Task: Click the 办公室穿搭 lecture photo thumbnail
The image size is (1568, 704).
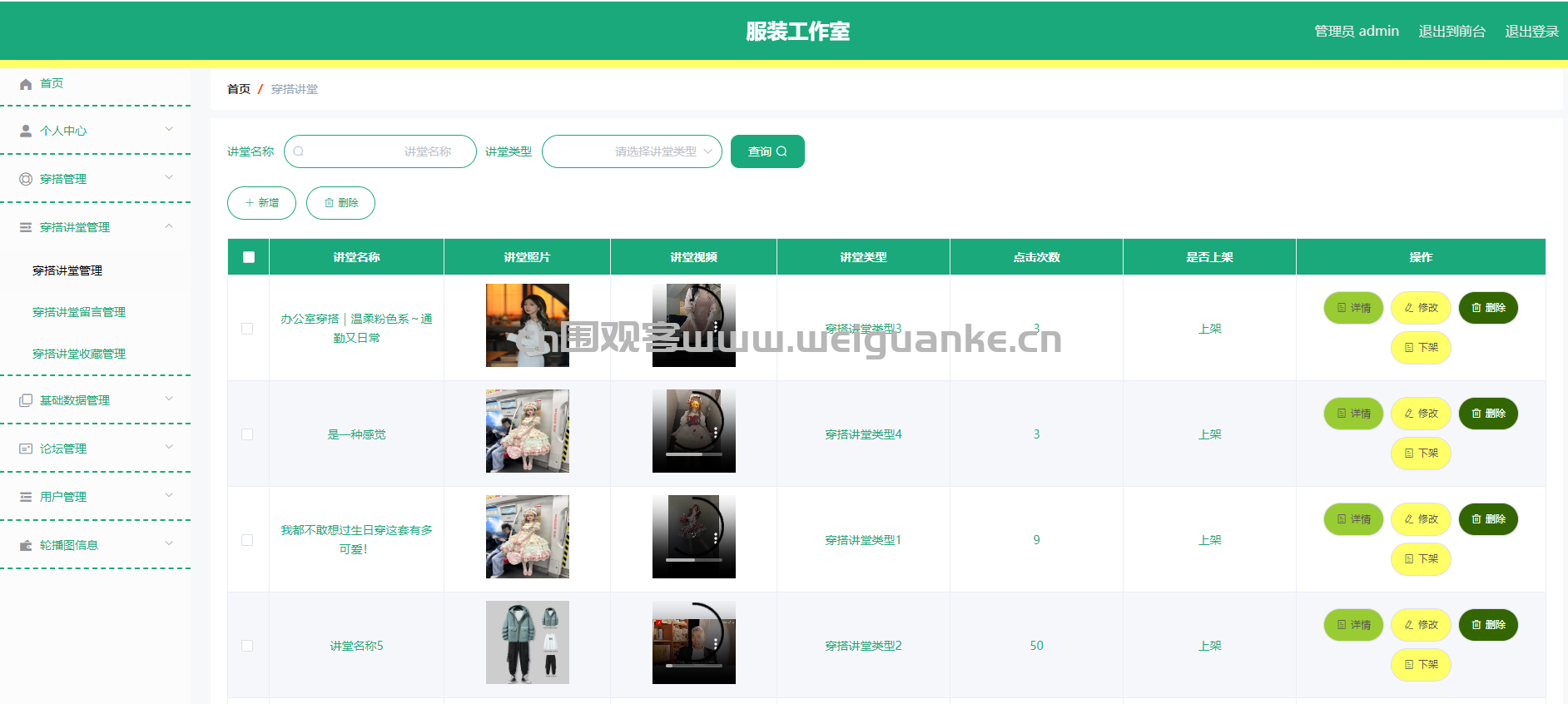Action: click(x=528, y=325)
